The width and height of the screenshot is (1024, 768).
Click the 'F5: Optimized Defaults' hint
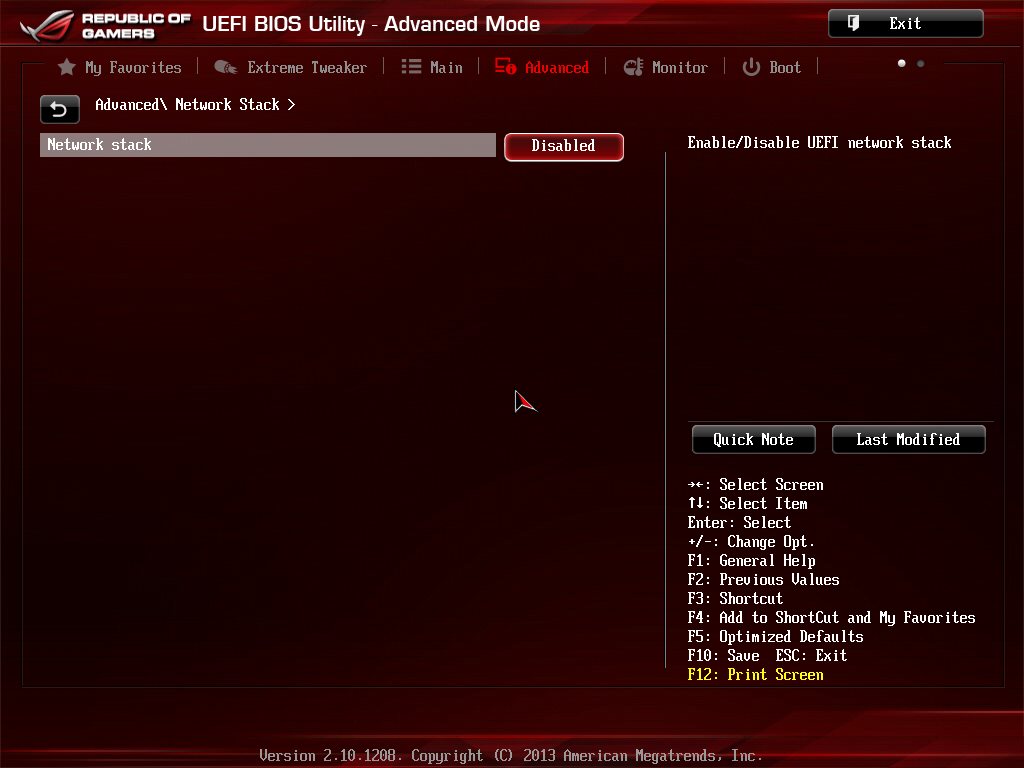point(775,637)
